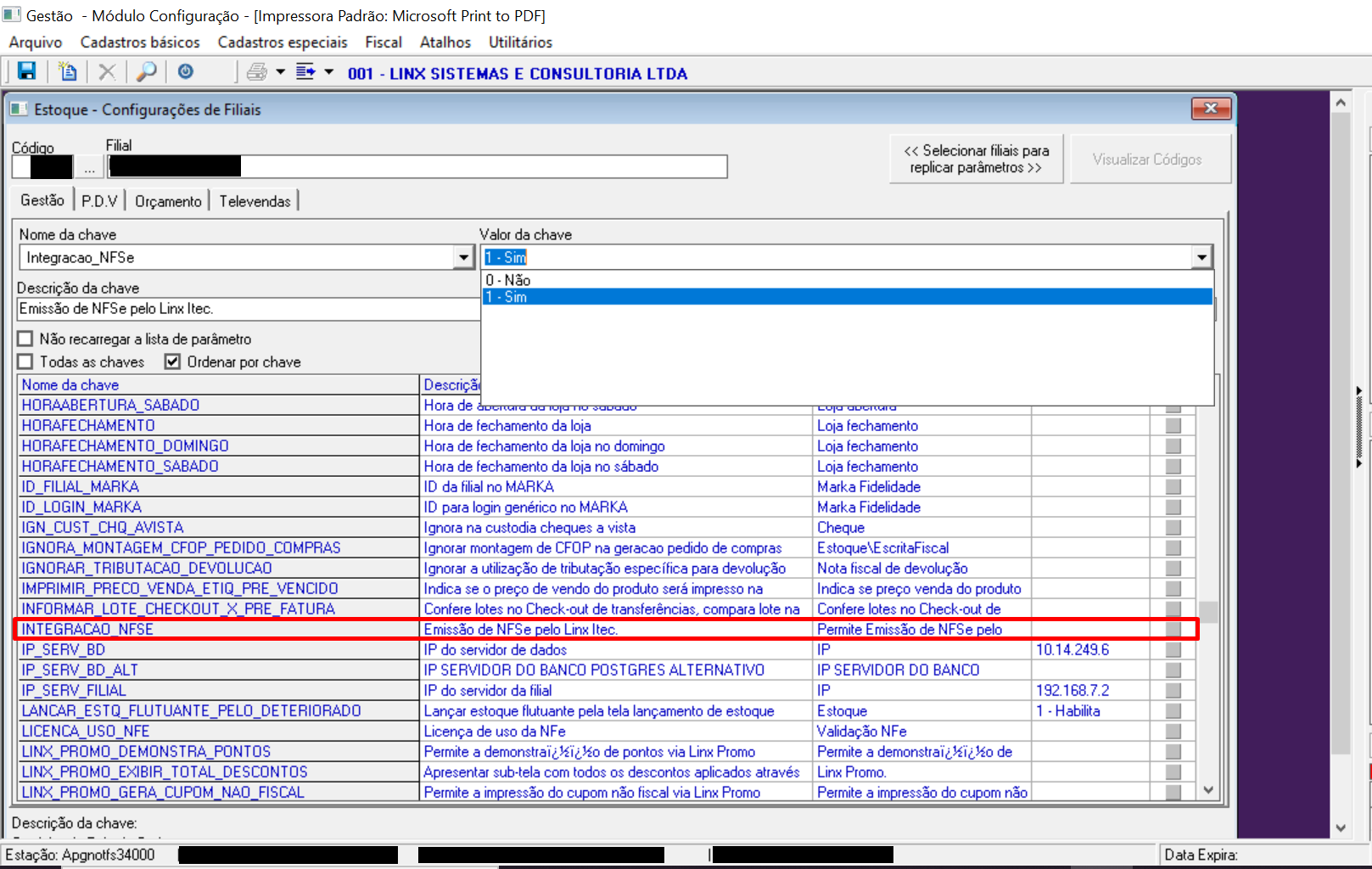Click the Delete X toolbar icon
The image size is (1372, 869).
tap(107, 72)
